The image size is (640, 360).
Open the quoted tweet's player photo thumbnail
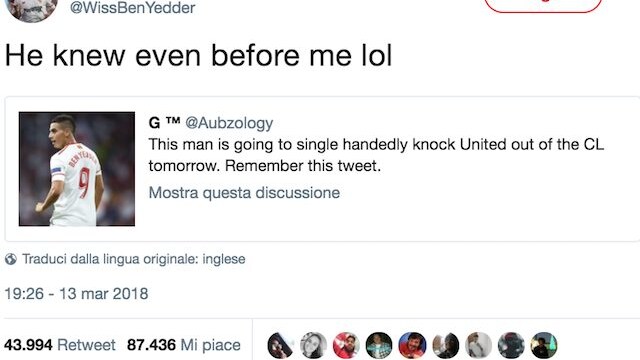tap(77, 169)
